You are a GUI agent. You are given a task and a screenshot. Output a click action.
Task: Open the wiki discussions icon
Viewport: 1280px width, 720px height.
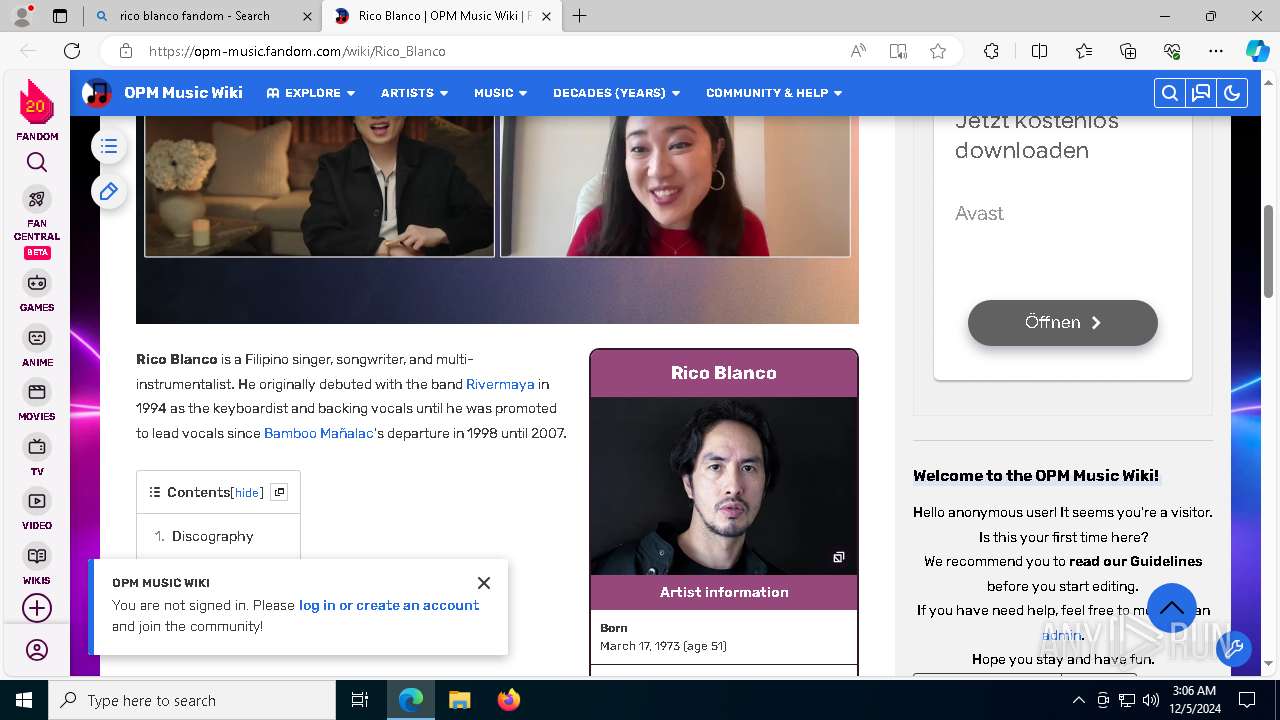1201,93
